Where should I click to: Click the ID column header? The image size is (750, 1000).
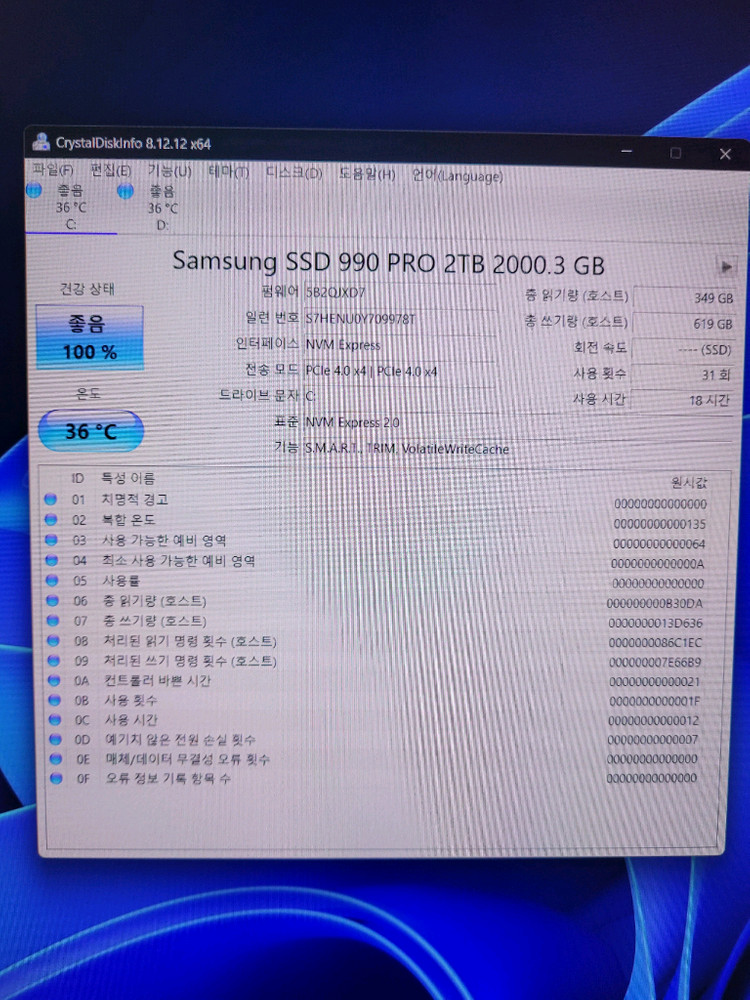coord(78,478)
